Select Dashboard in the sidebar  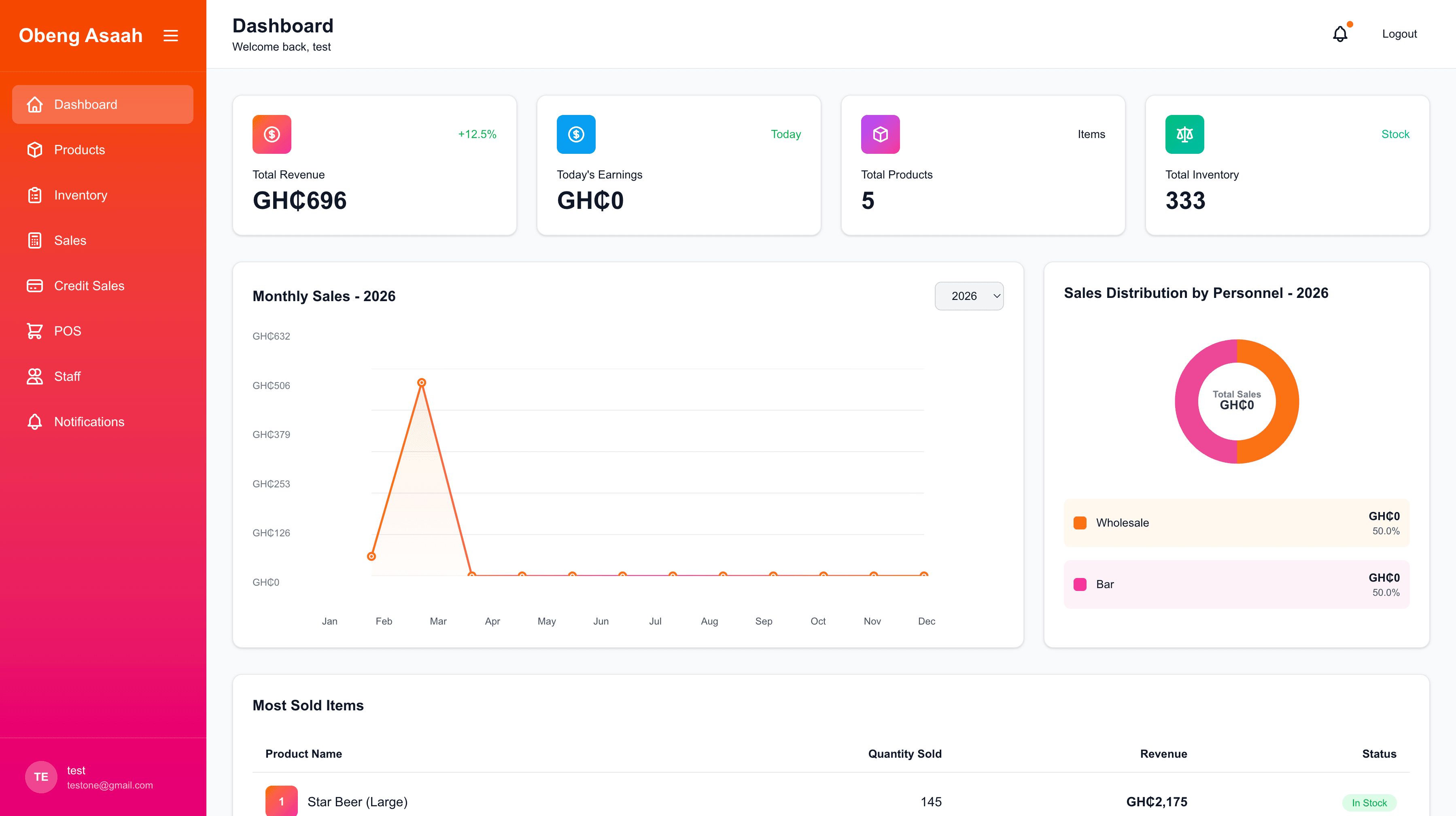click(x=85, y=104)
